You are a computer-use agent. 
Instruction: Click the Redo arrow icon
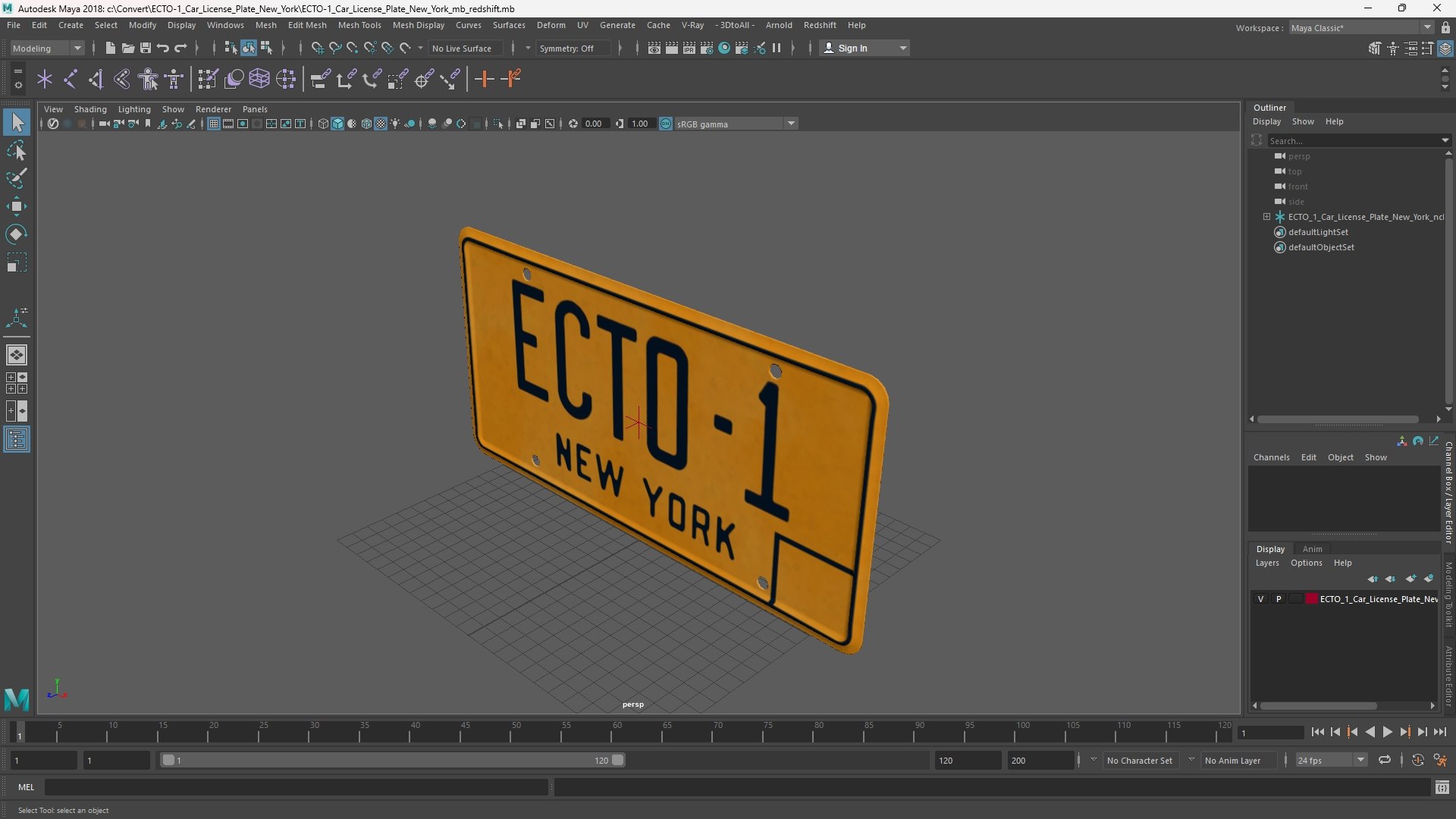[180, 48]
